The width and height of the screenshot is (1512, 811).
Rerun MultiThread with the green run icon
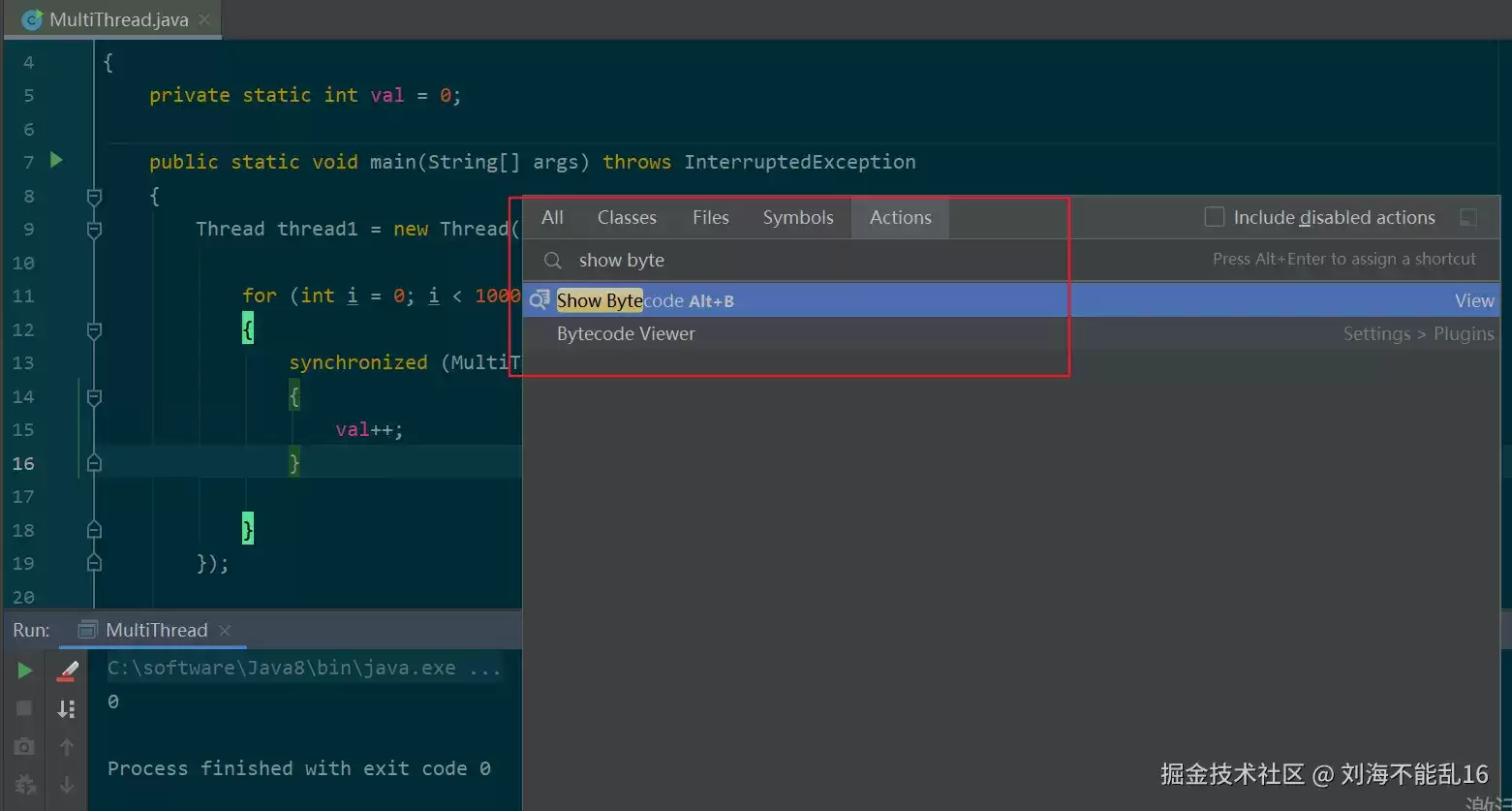24,671
